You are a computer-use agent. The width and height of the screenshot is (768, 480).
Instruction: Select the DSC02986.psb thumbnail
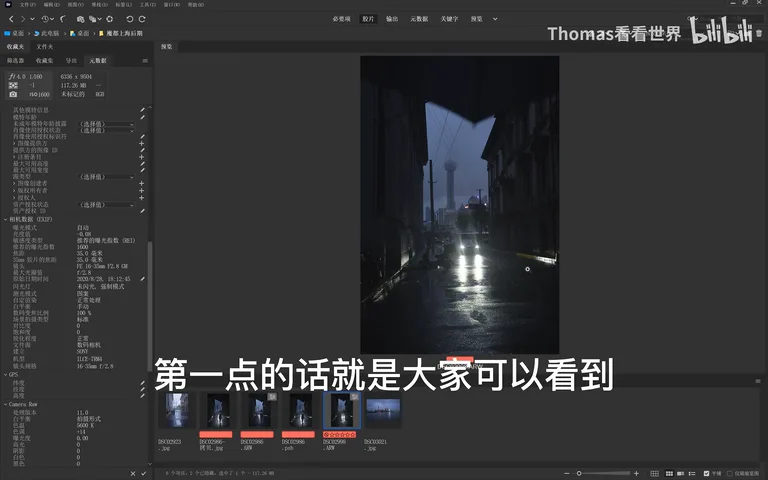300,410
